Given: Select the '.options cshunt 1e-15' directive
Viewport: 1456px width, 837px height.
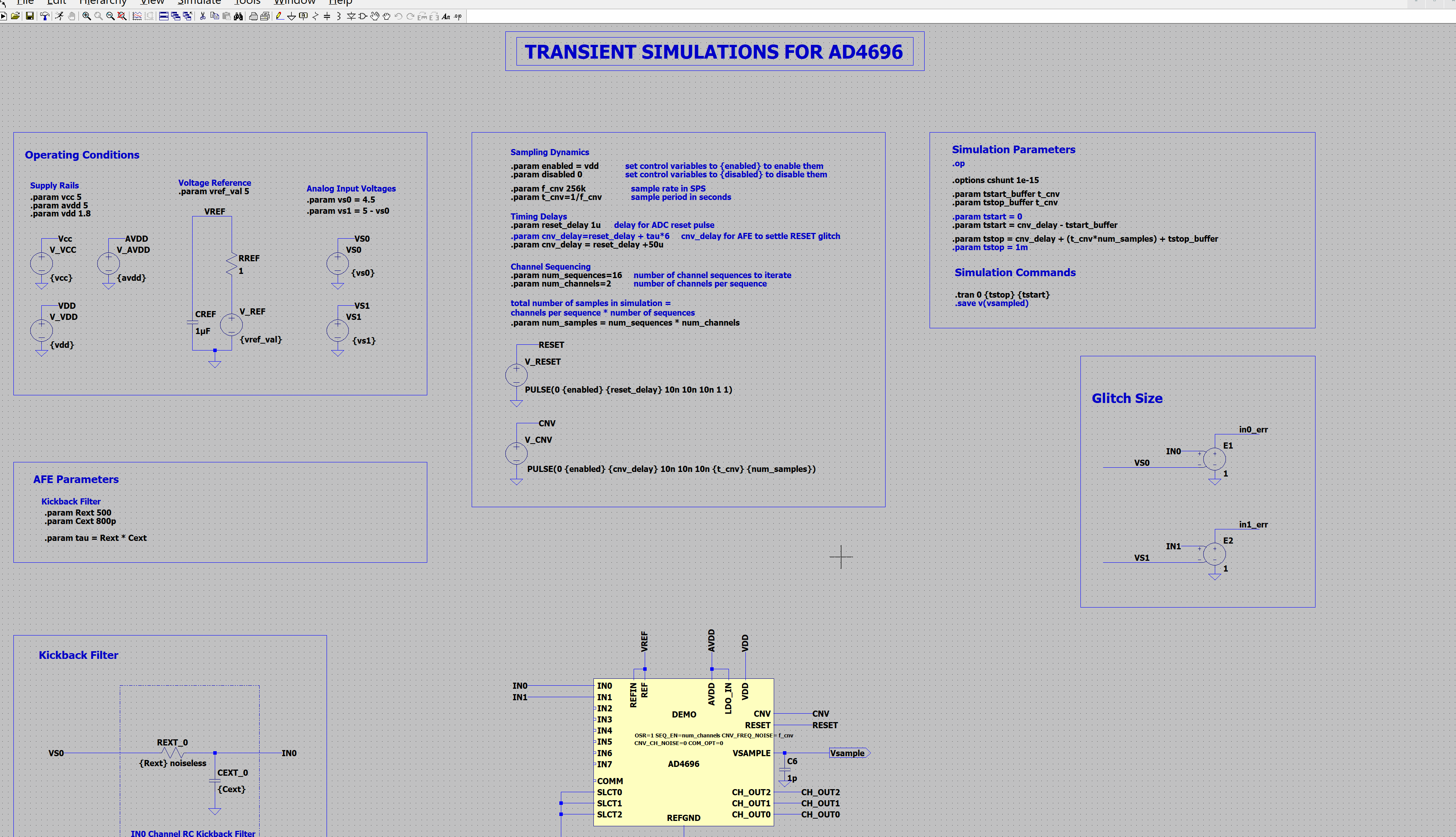Looking at the screenshot, I should point(995,180).
